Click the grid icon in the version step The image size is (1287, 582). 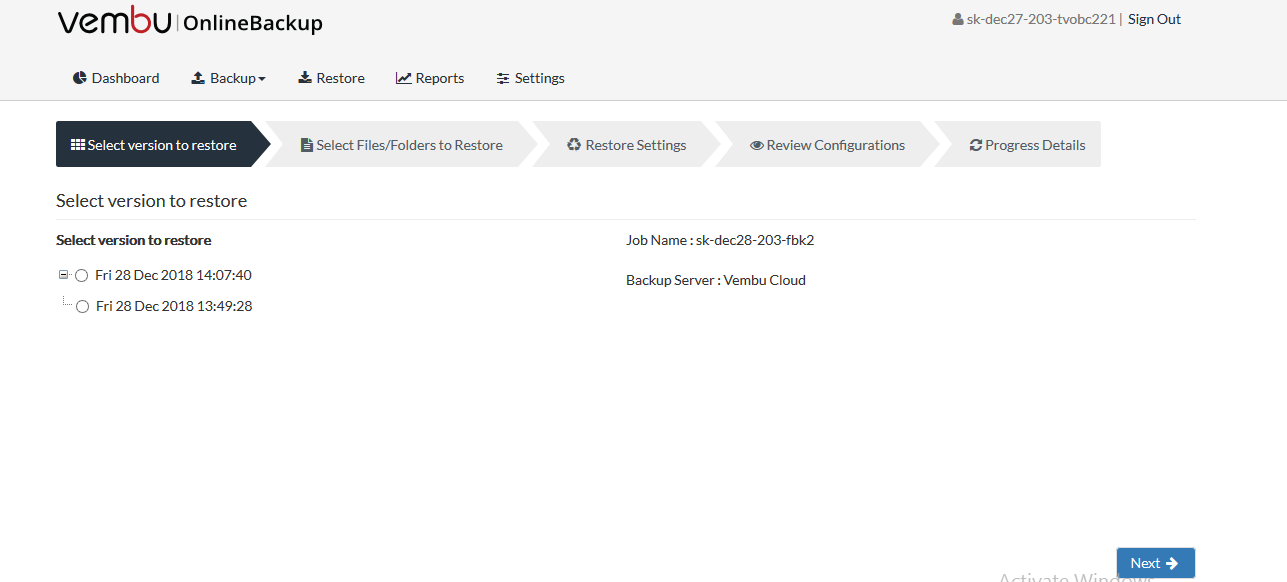click(x=78, y=145)
